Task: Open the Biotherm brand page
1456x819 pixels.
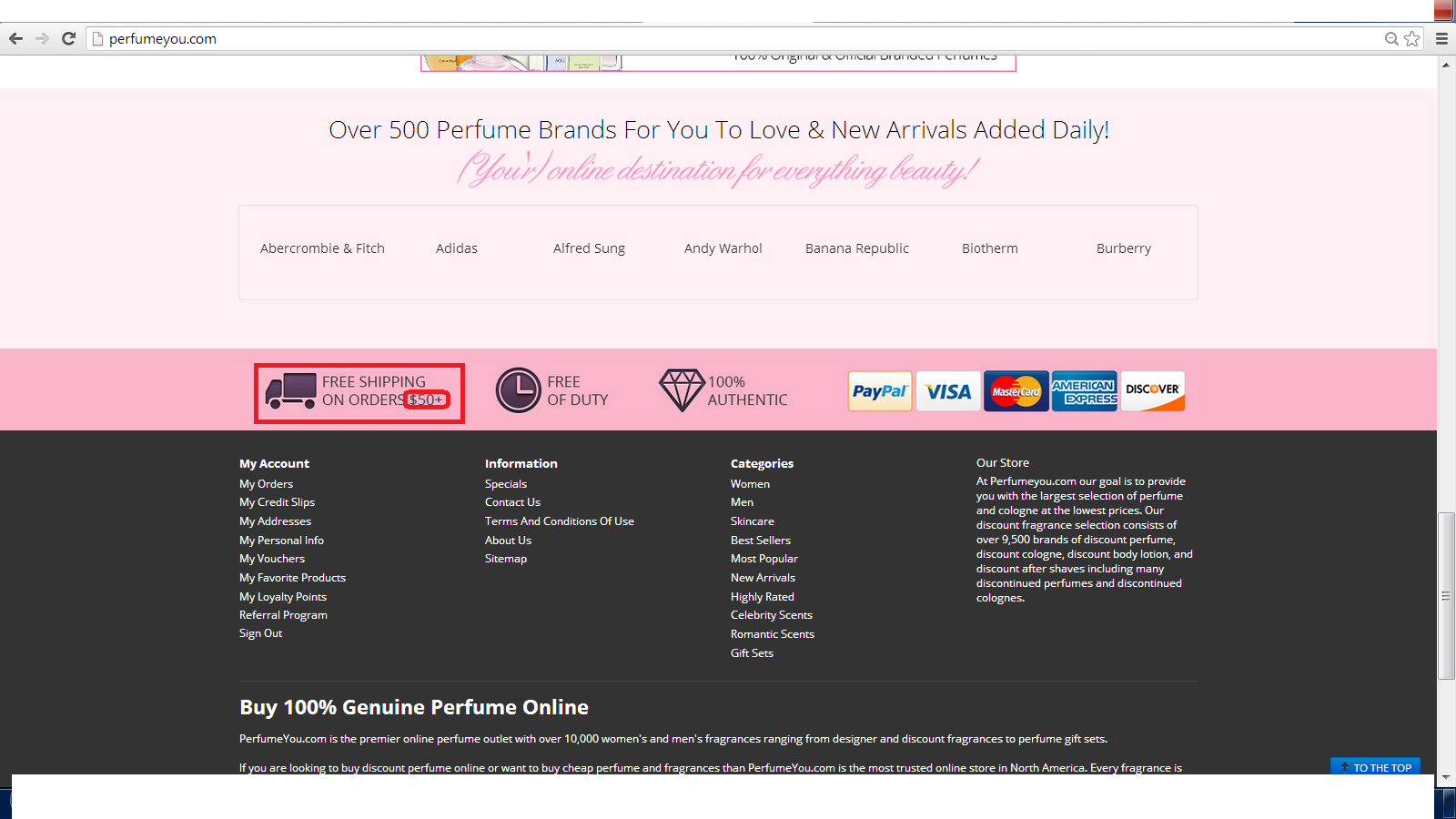Action: pos(990,248)
